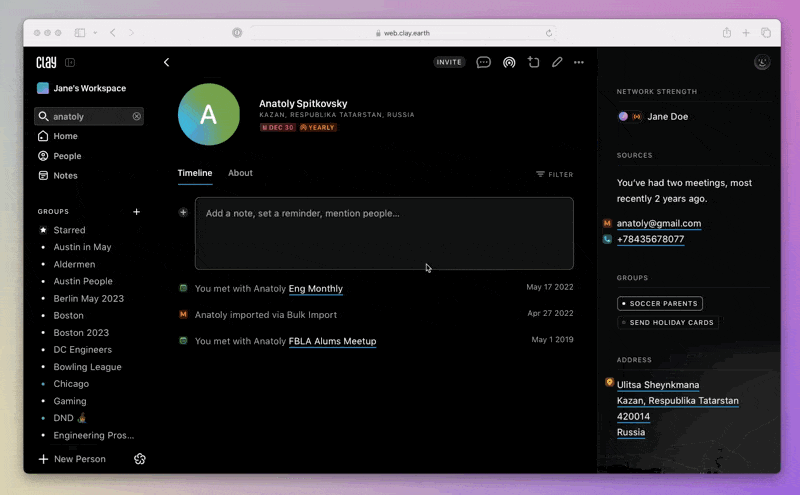The image size is (800, 495).
Task: Open People in the sidebar
Action: 67,156
